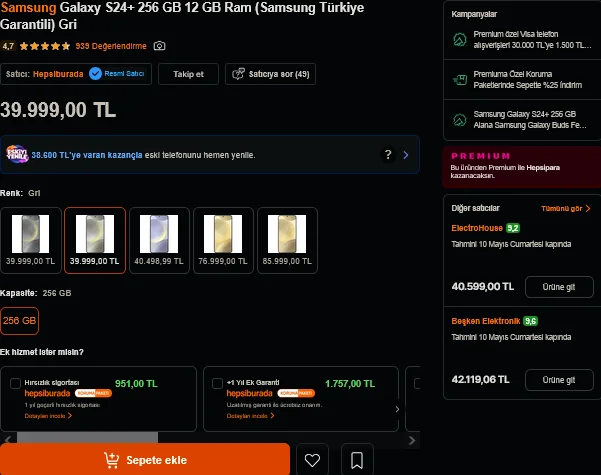Check the Hırsızlık sigortası checkbox

(x=15, y=383)
